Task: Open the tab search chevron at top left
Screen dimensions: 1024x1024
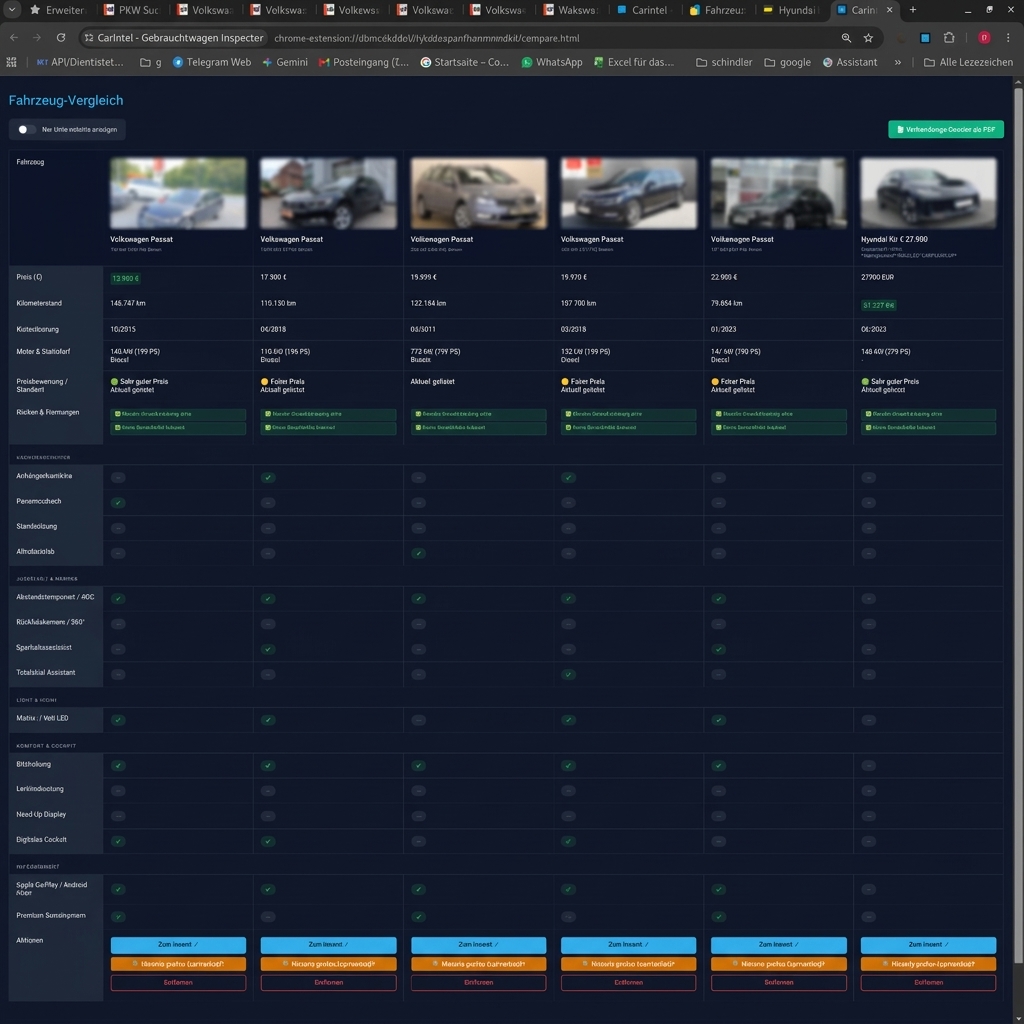Action: pos(12,10)
